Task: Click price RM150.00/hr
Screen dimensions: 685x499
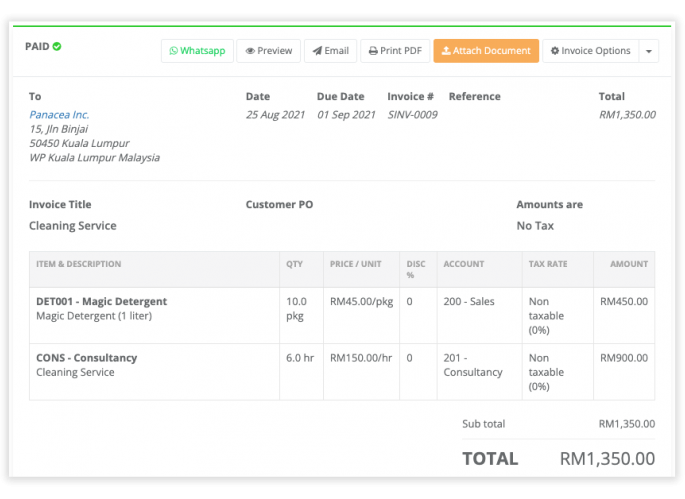Action: pyautogui.click(x=361, y=358)
